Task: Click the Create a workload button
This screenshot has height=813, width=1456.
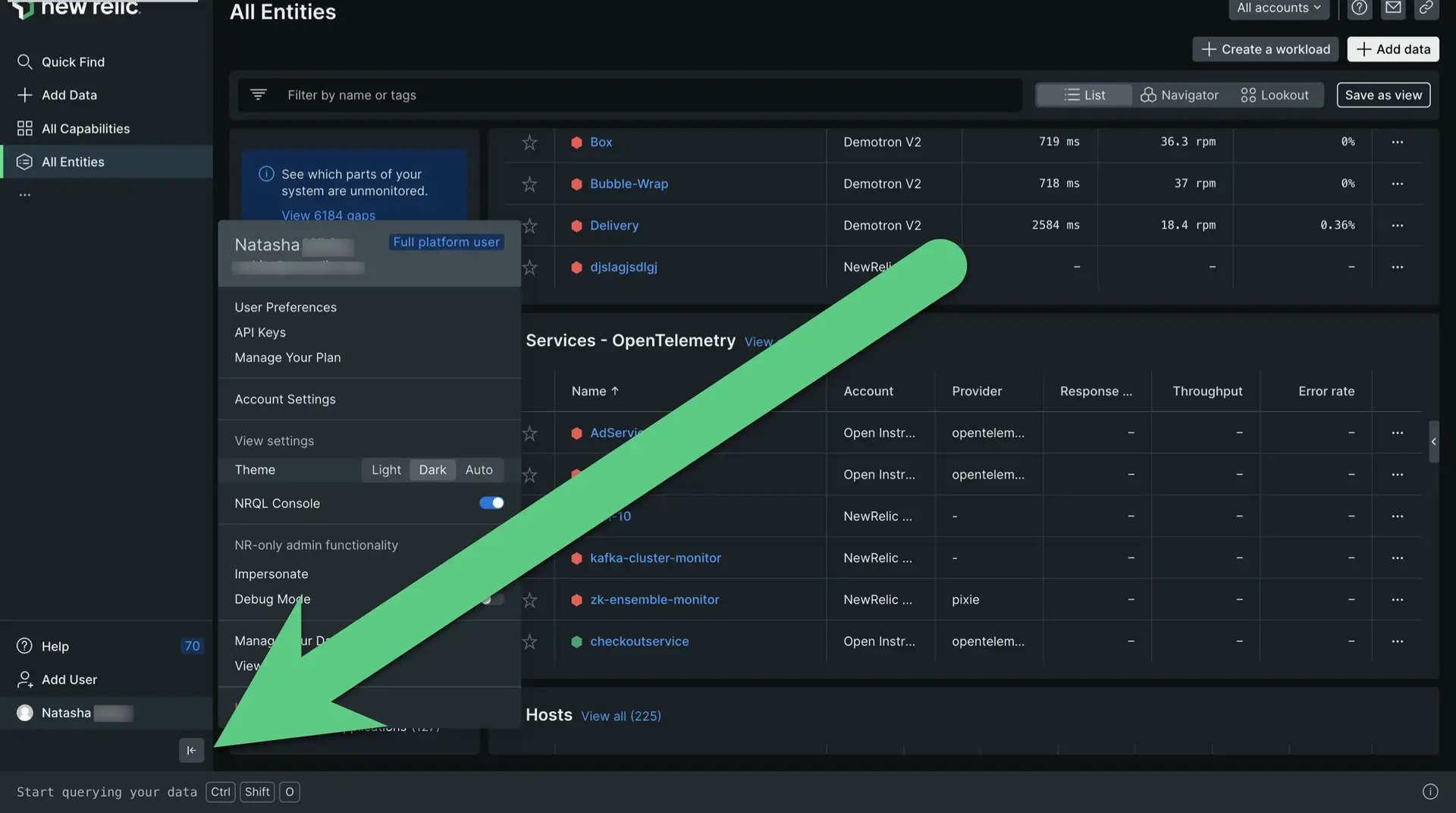Action: (x=1265, y=49)
